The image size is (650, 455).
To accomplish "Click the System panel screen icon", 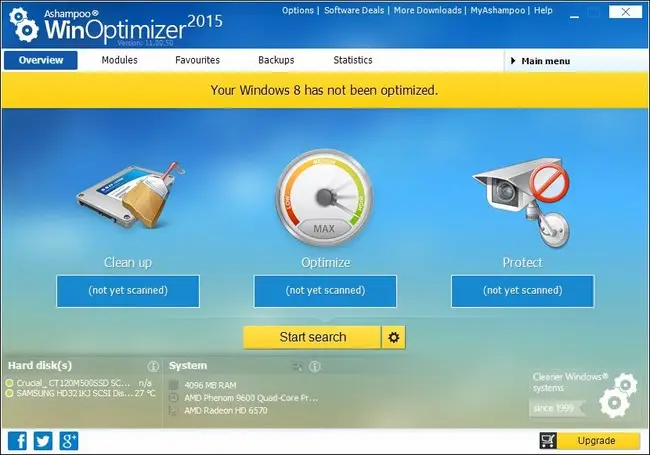I will coord(297,366).
